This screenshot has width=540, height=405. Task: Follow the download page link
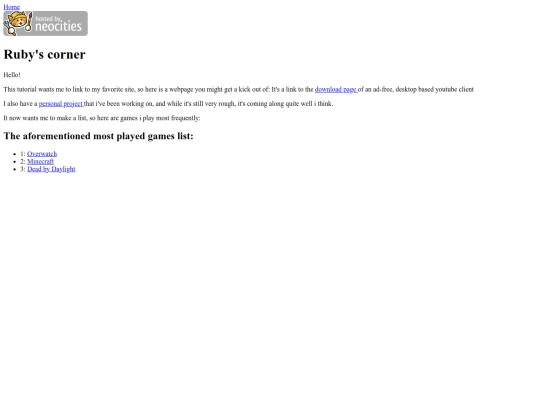click(336, 90)
